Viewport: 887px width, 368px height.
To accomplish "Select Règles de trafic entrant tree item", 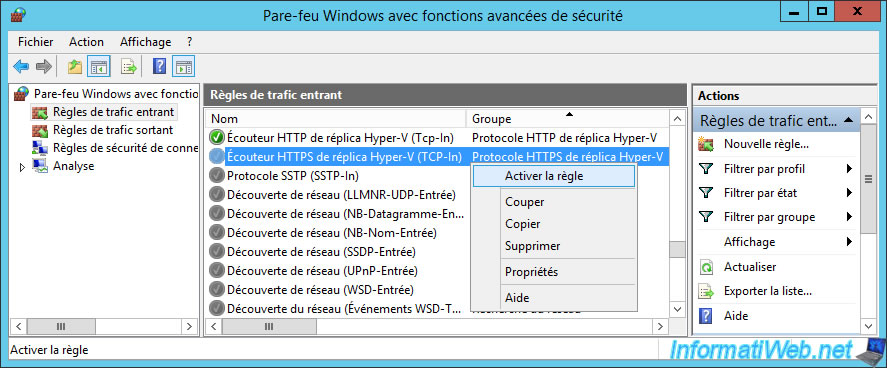I will [113, 112].
